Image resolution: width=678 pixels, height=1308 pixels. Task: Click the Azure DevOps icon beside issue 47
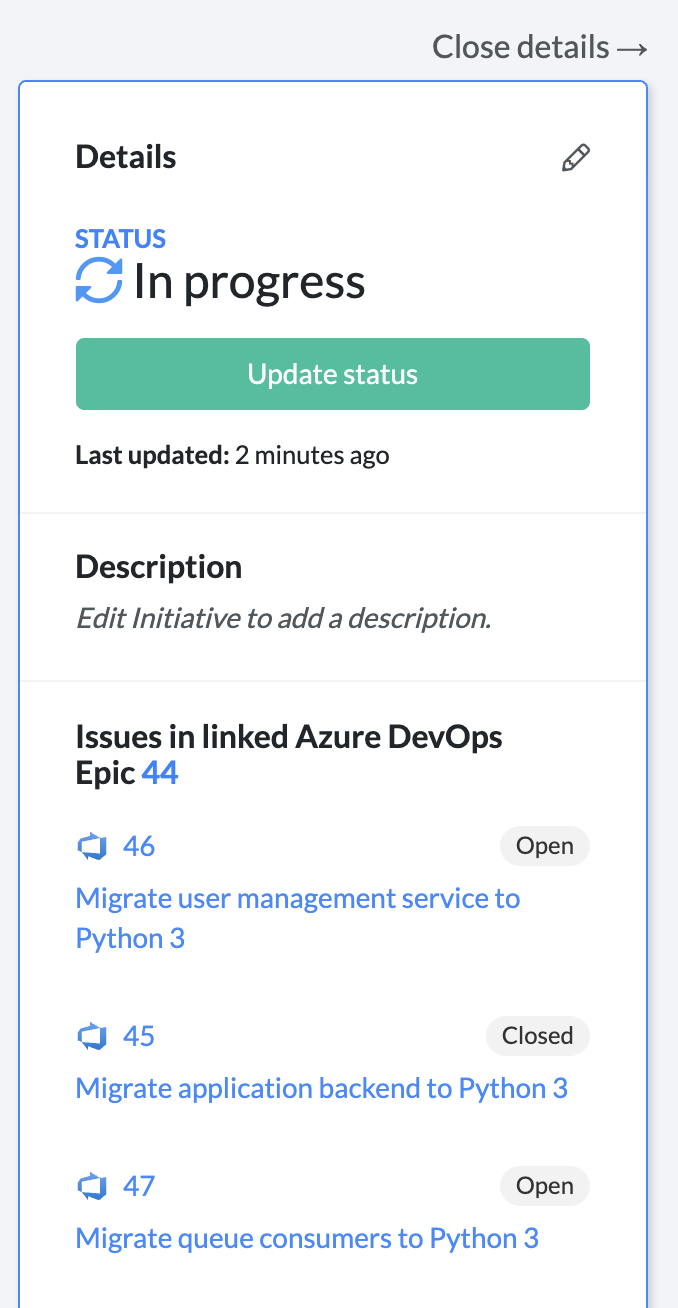pos(92,1187)
